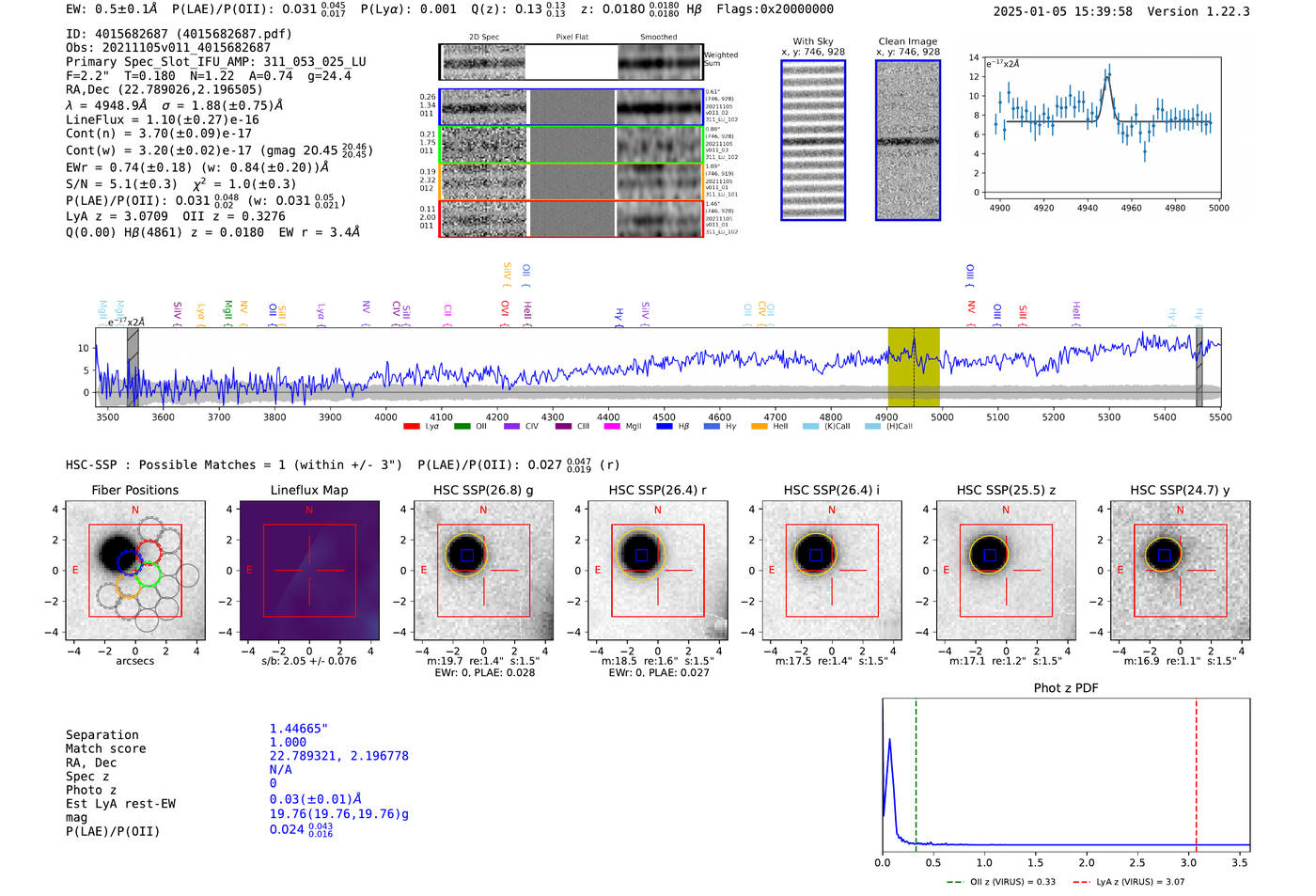Viewport: 1316px width, 896px height.
Task: Select the red dashed LyA z line
Action: 1196,773
